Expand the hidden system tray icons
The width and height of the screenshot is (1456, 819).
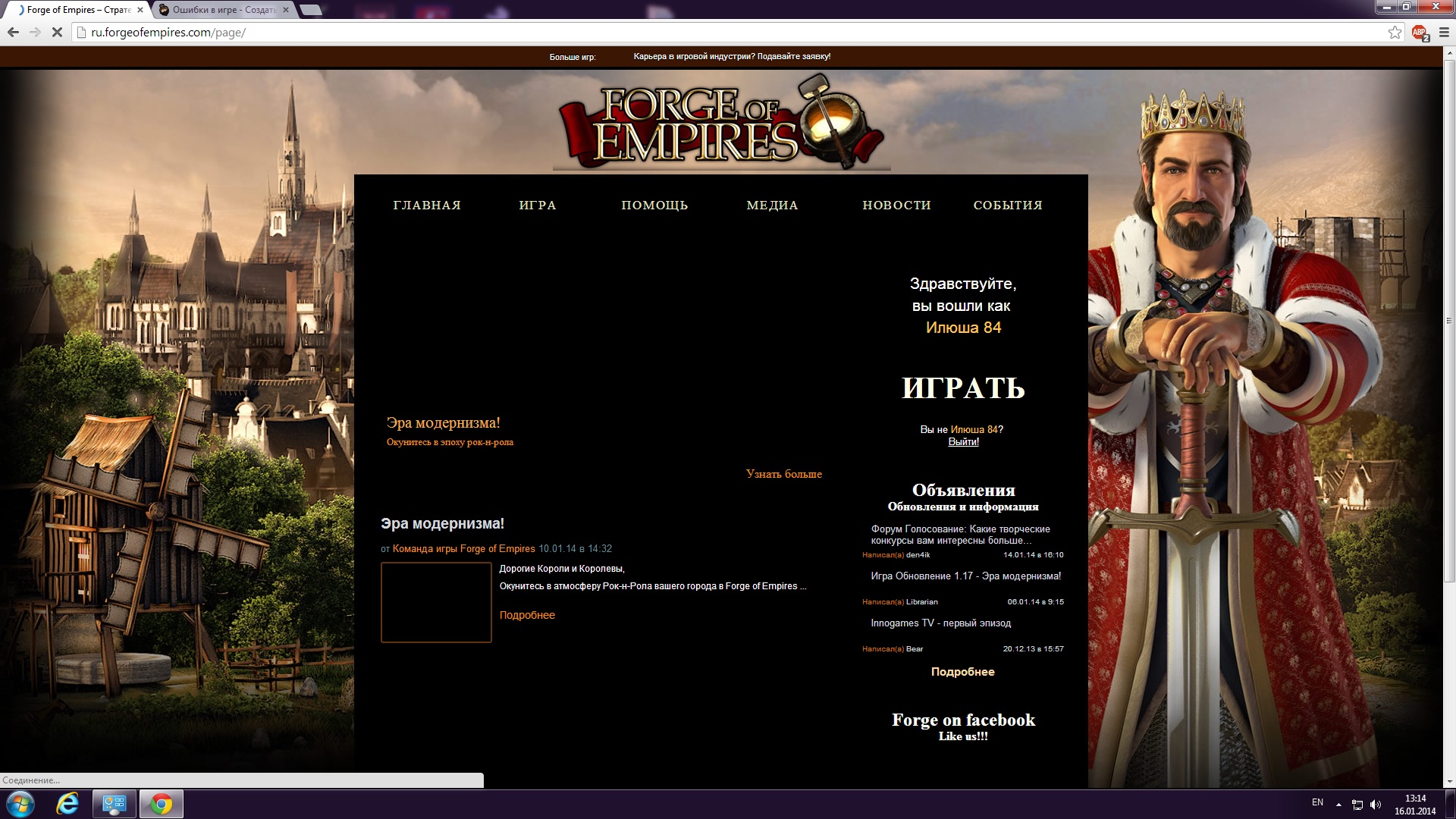tap(1338, 804)
